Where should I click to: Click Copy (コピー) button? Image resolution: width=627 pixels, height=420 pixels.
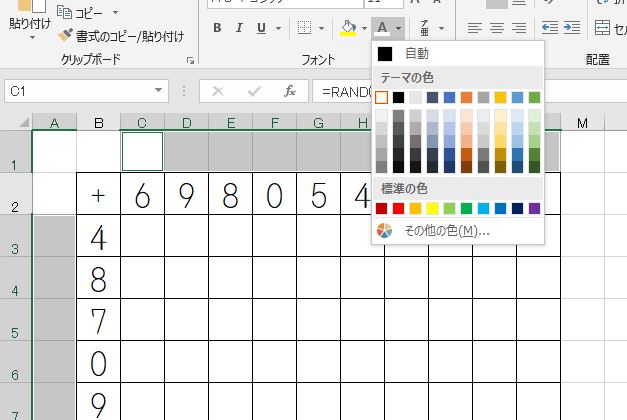coord(80,12)
